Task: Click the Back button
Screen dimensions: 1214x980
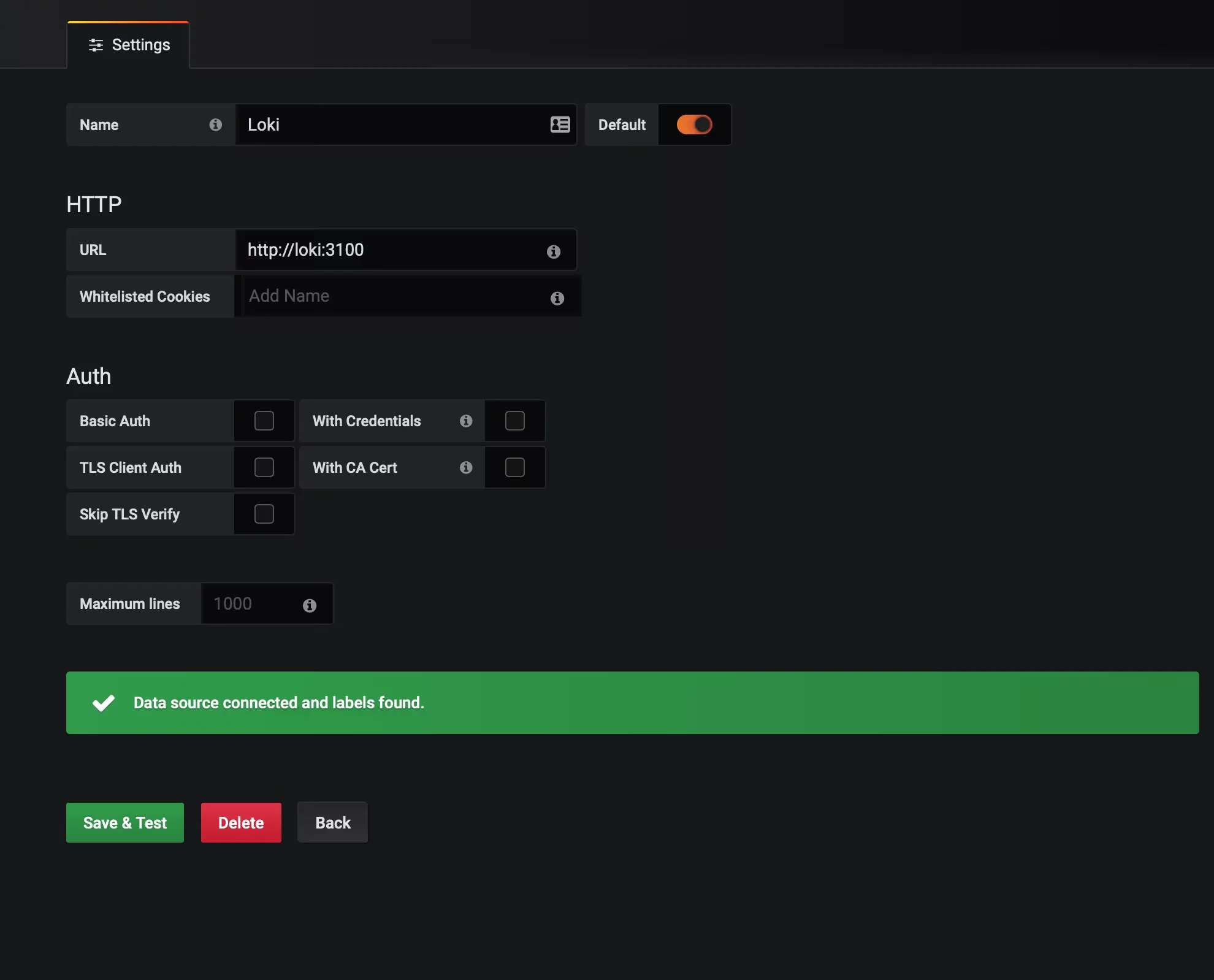Action: [333, 822]
